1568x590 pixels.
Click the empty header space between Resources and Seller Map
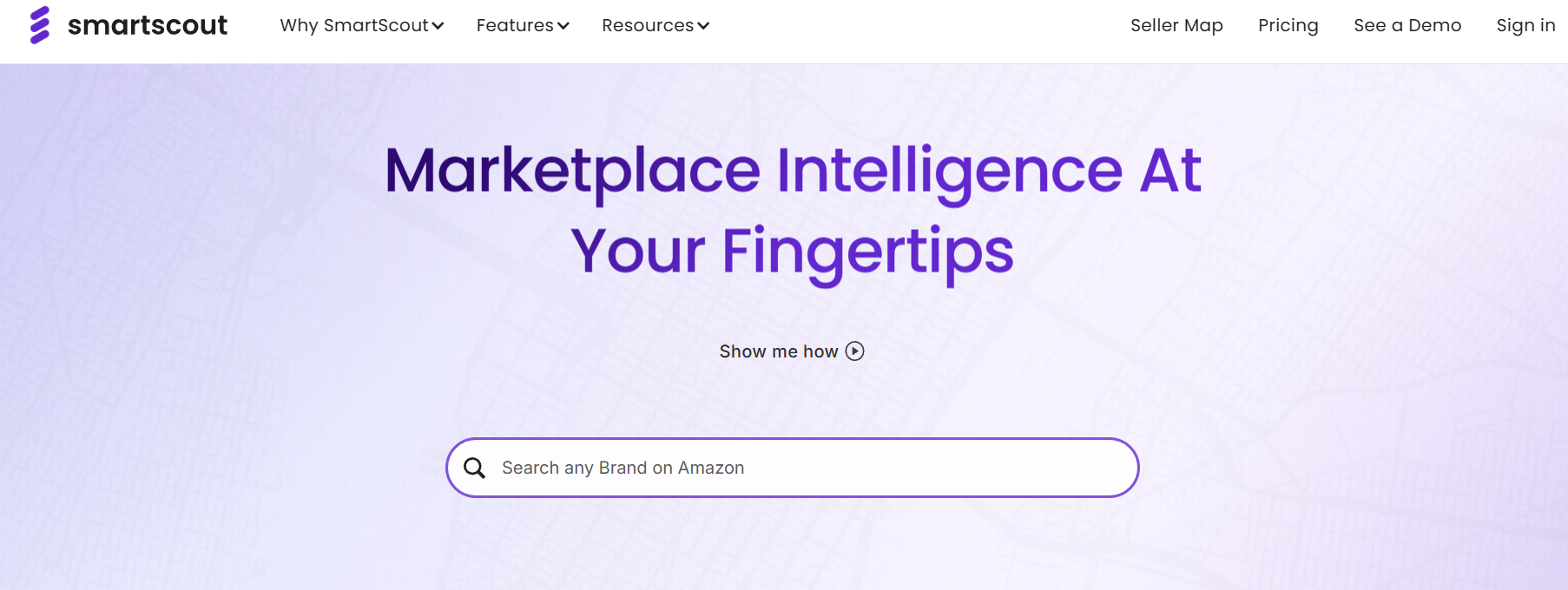click(920, 26)
